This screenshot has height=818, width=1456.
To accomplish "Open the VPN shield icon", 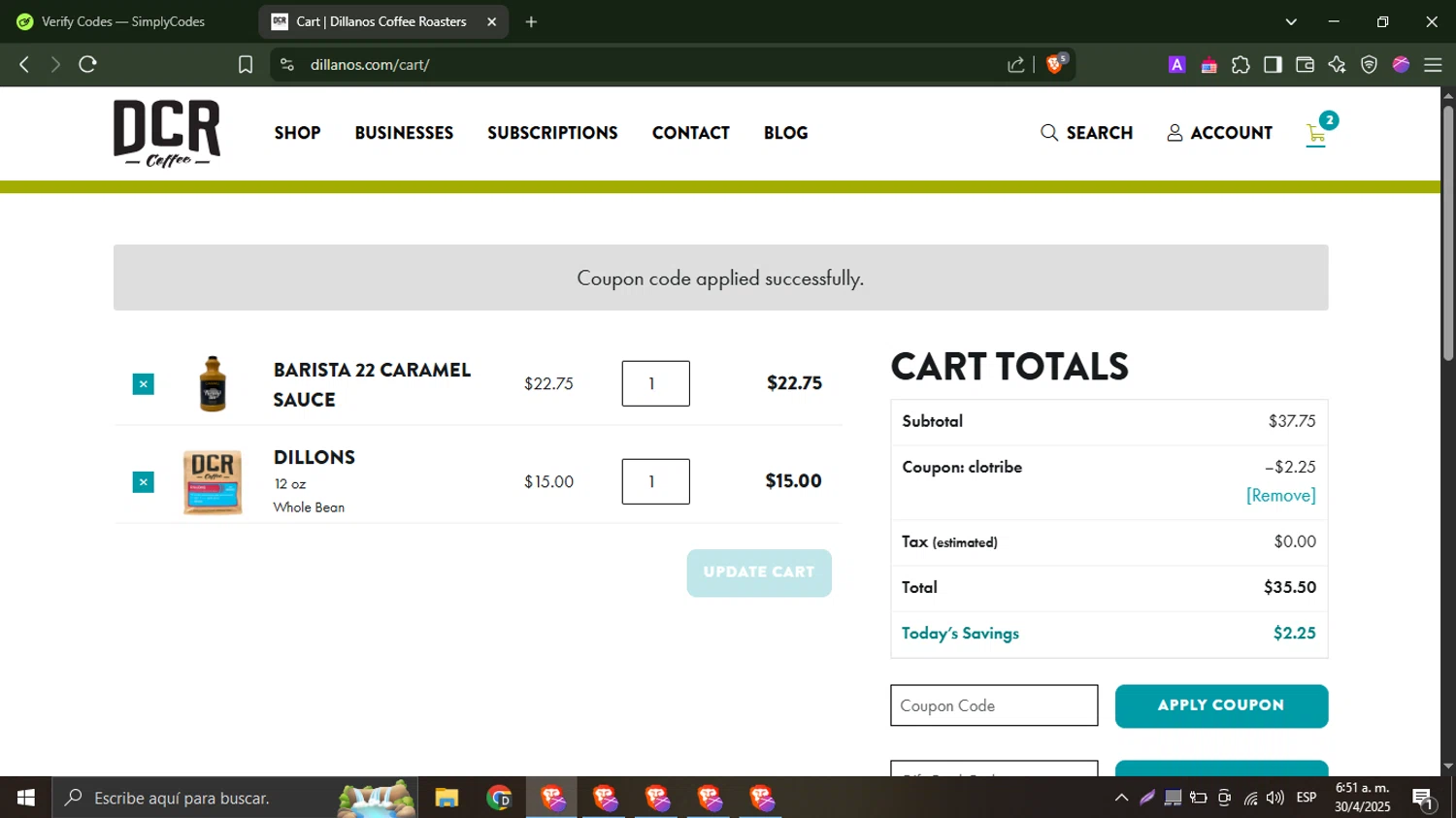I will [1369, 65].
